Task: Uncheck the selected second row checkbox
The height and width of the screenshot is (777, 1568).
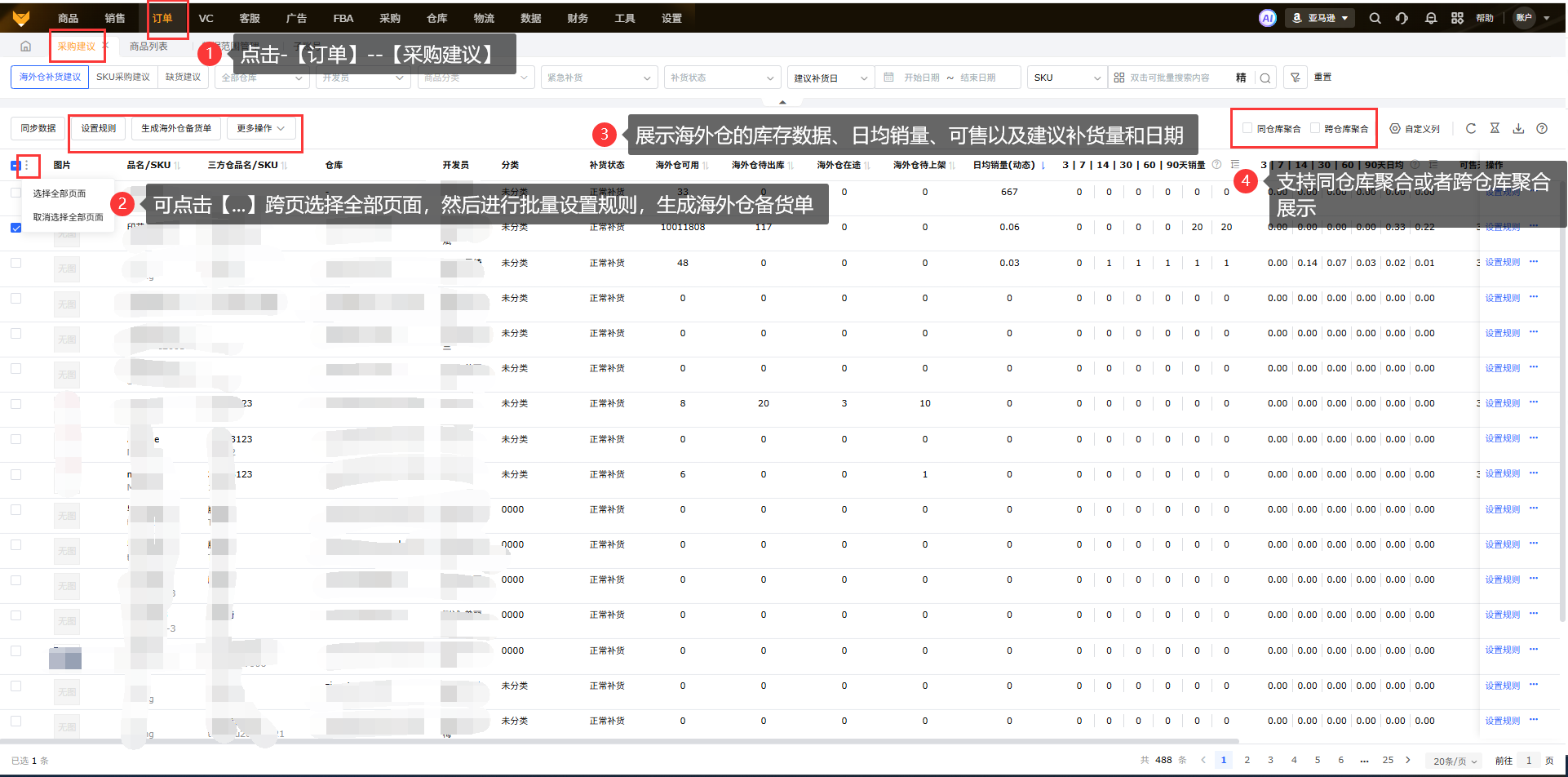Action: (x=16, y=228)
